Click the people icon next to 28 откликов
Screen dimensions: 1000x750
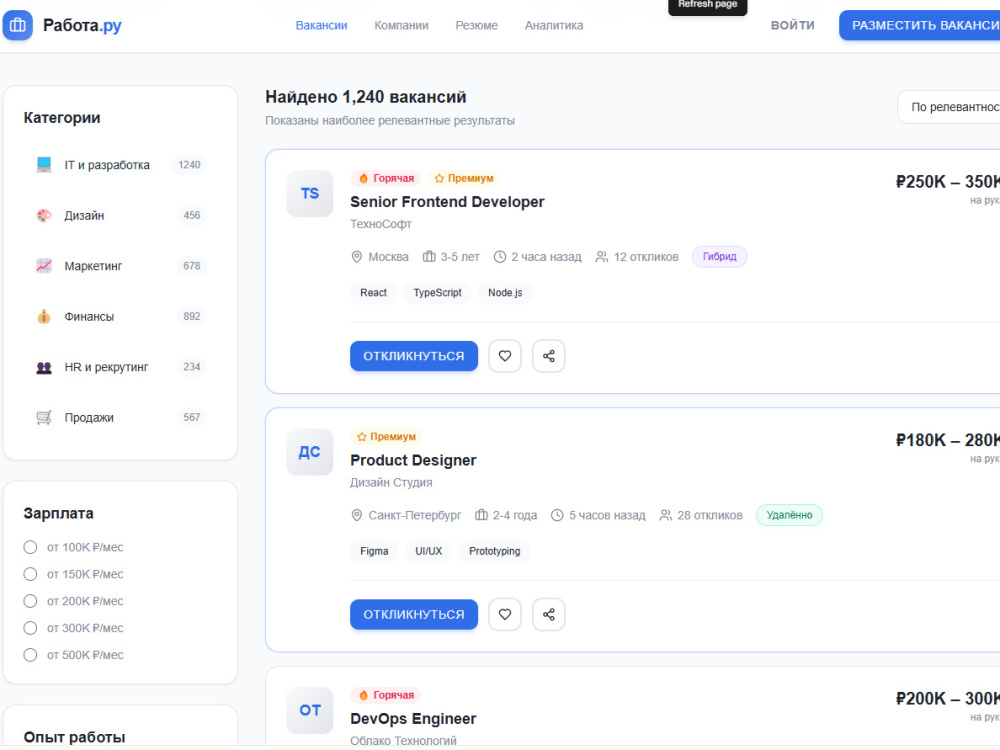666,515
